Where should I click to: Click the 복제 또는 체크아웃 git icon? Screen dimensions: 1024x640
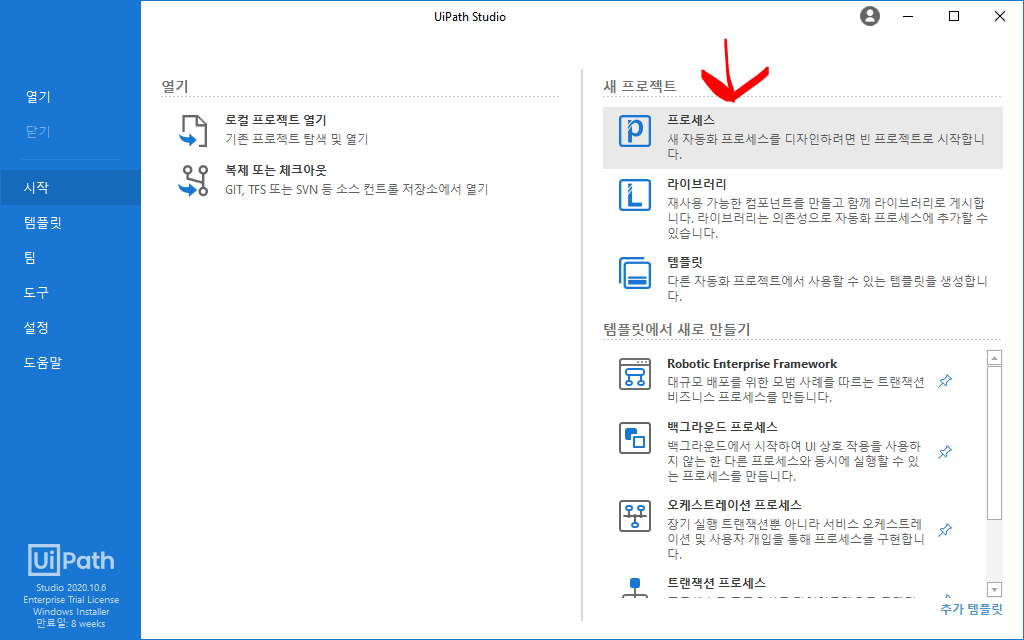pos(193,181)
